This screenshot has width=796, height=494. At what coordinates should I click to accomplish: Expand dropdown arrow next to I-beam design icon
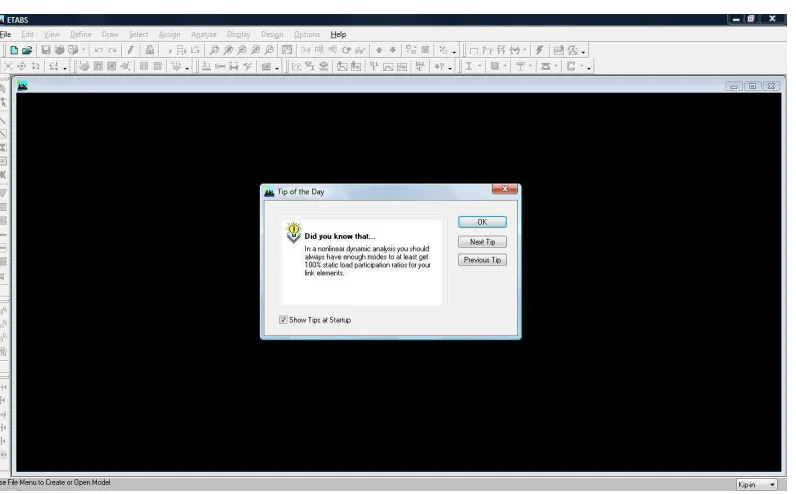[x=480, y=66]
